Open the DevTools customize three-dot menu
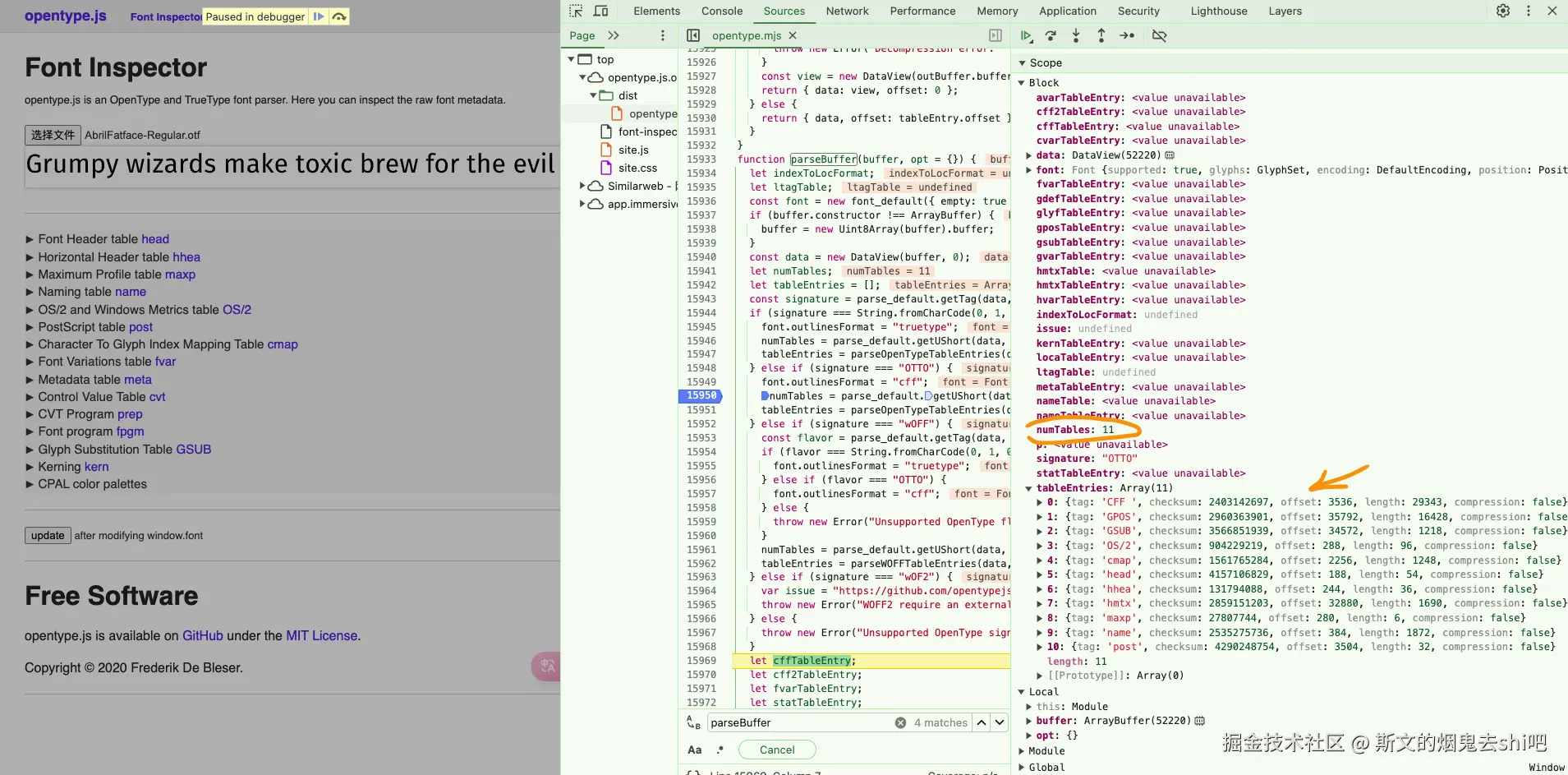Viewport: 1568px width, 775px height. point(1529,11)
